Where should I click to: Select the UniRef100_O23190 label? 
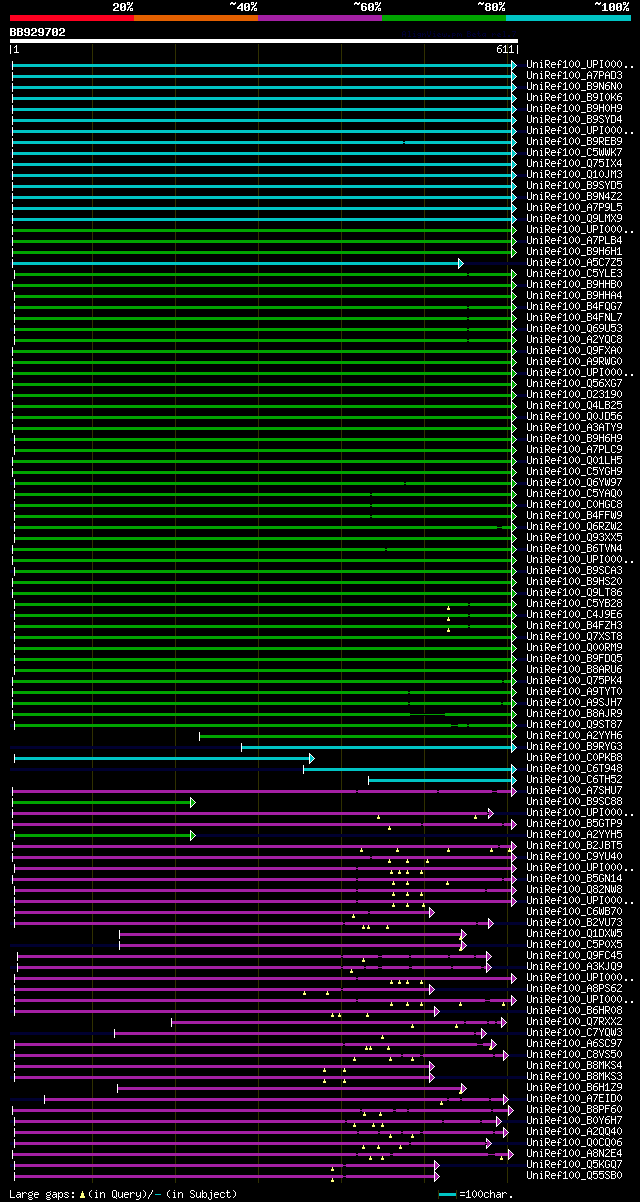[x=575, y=394]
